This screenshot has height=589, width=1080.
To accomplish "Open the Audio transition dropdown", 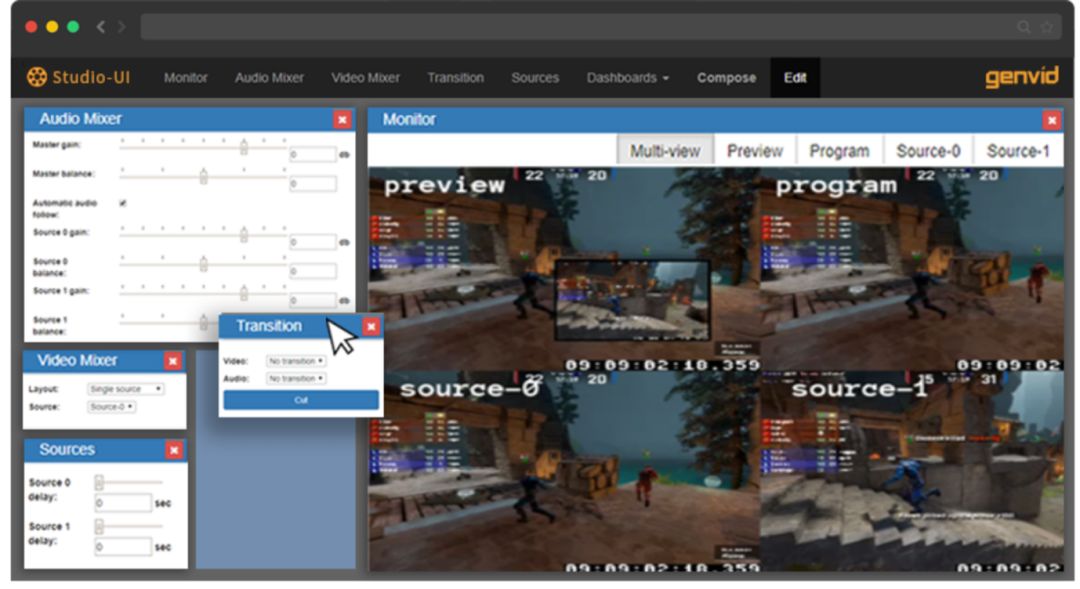I will click(x=295, y=378).
